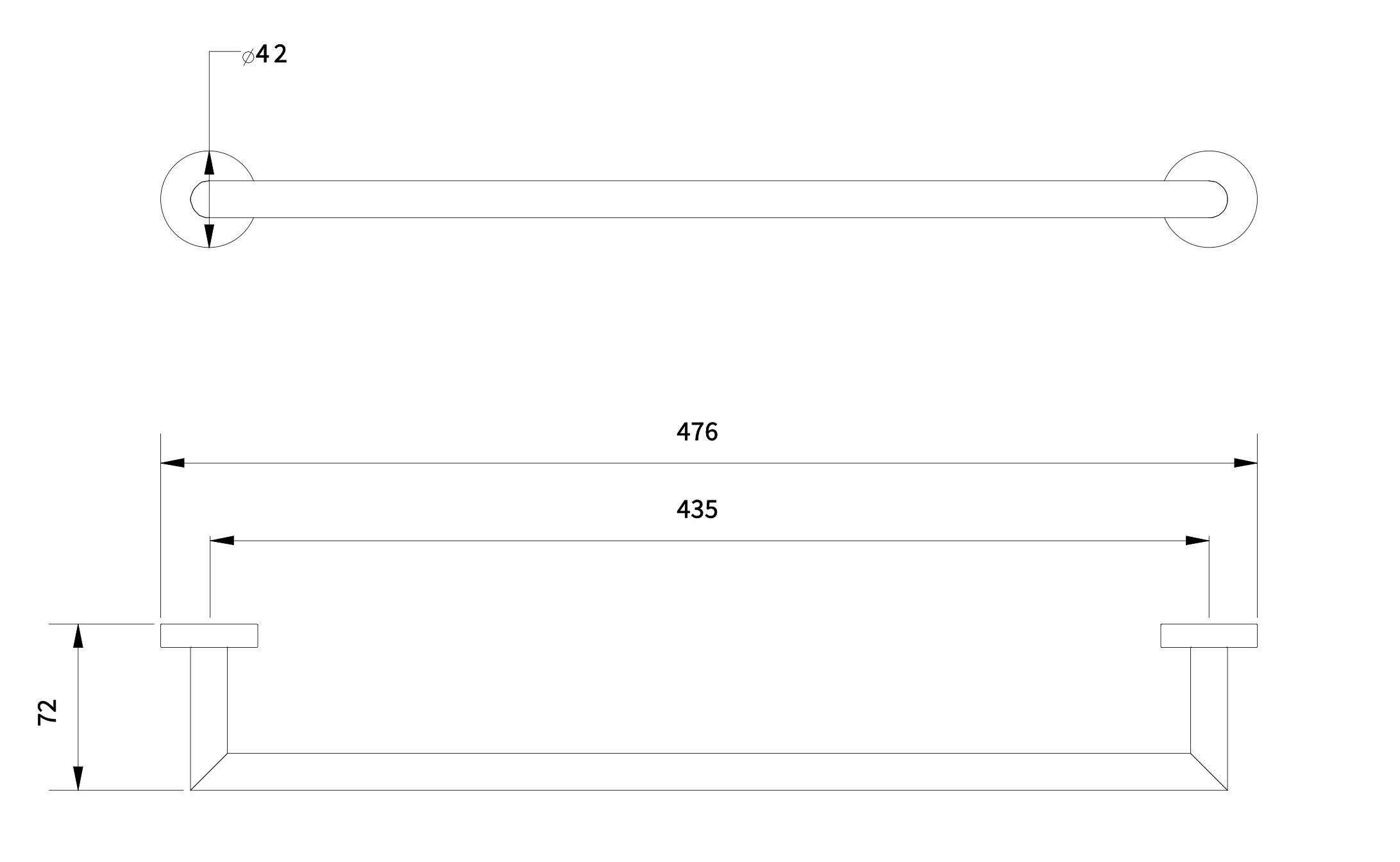
Task: Click the left arrowhead of the 435 dimension
Action: [x=222, y=541]
